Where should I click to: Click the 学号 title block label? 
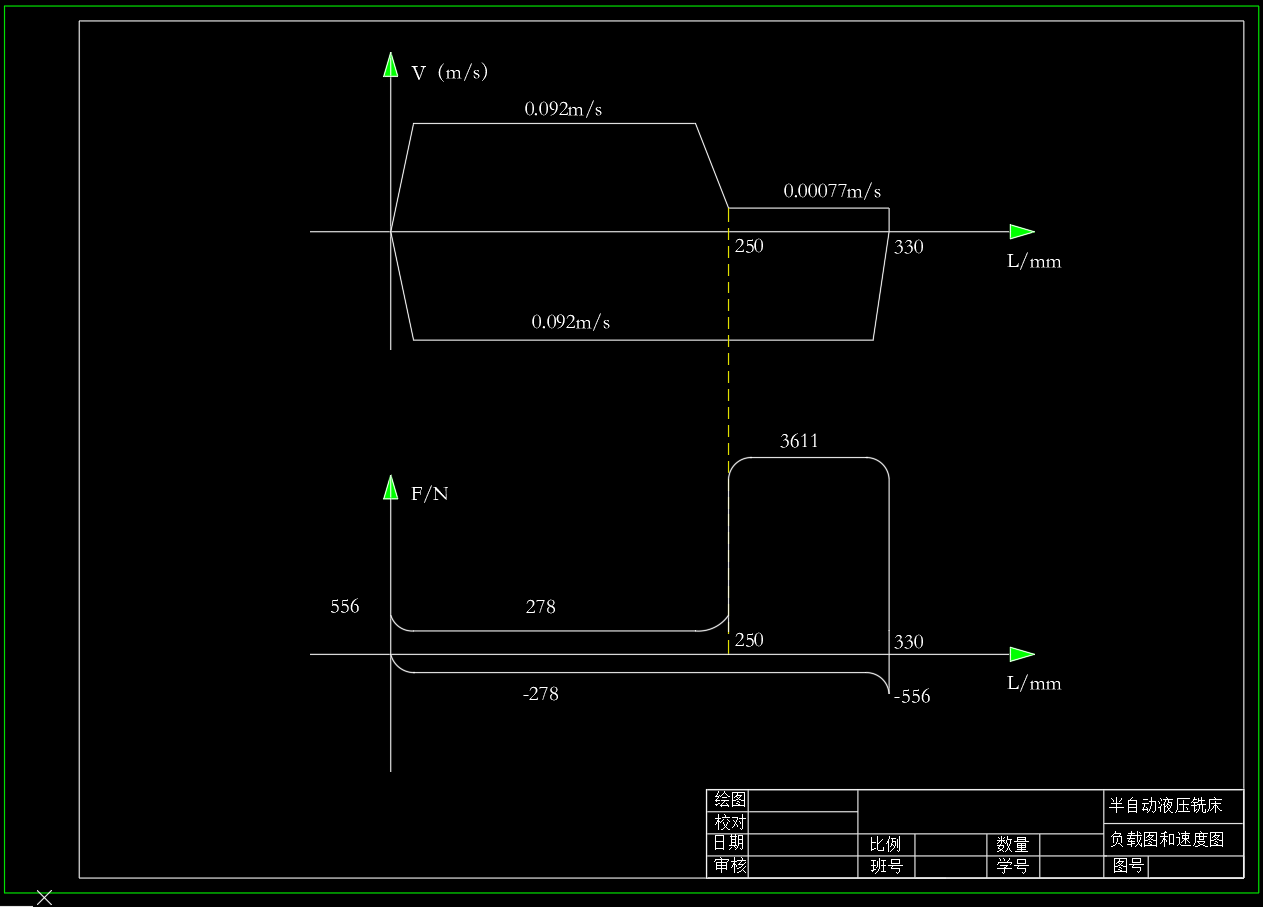[1012, 866]
